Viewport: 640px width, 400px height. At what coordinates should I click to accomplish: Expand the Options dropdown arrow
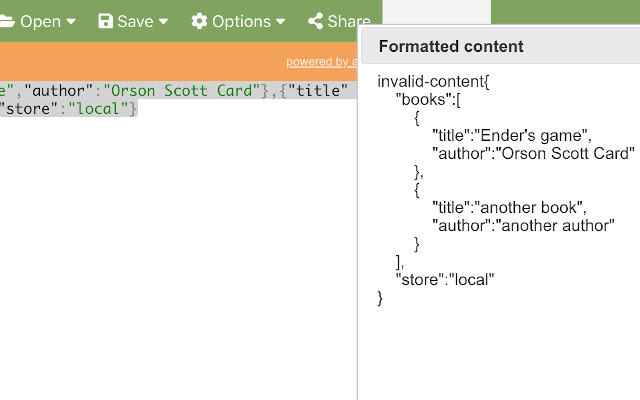pos(280,21)
